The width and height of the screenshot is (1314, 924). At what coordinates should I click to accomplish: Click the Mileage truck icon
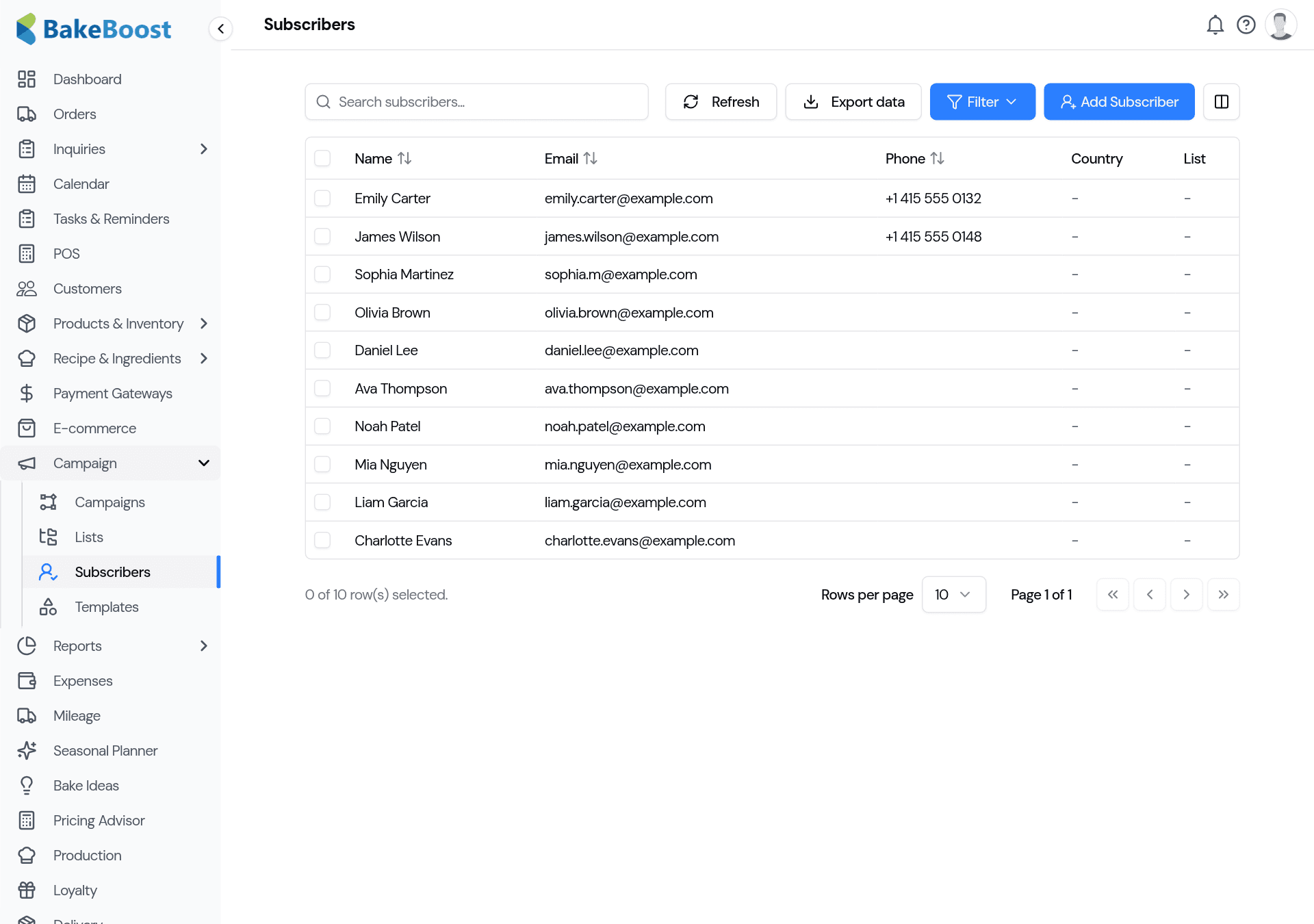(x=27, y=716)
